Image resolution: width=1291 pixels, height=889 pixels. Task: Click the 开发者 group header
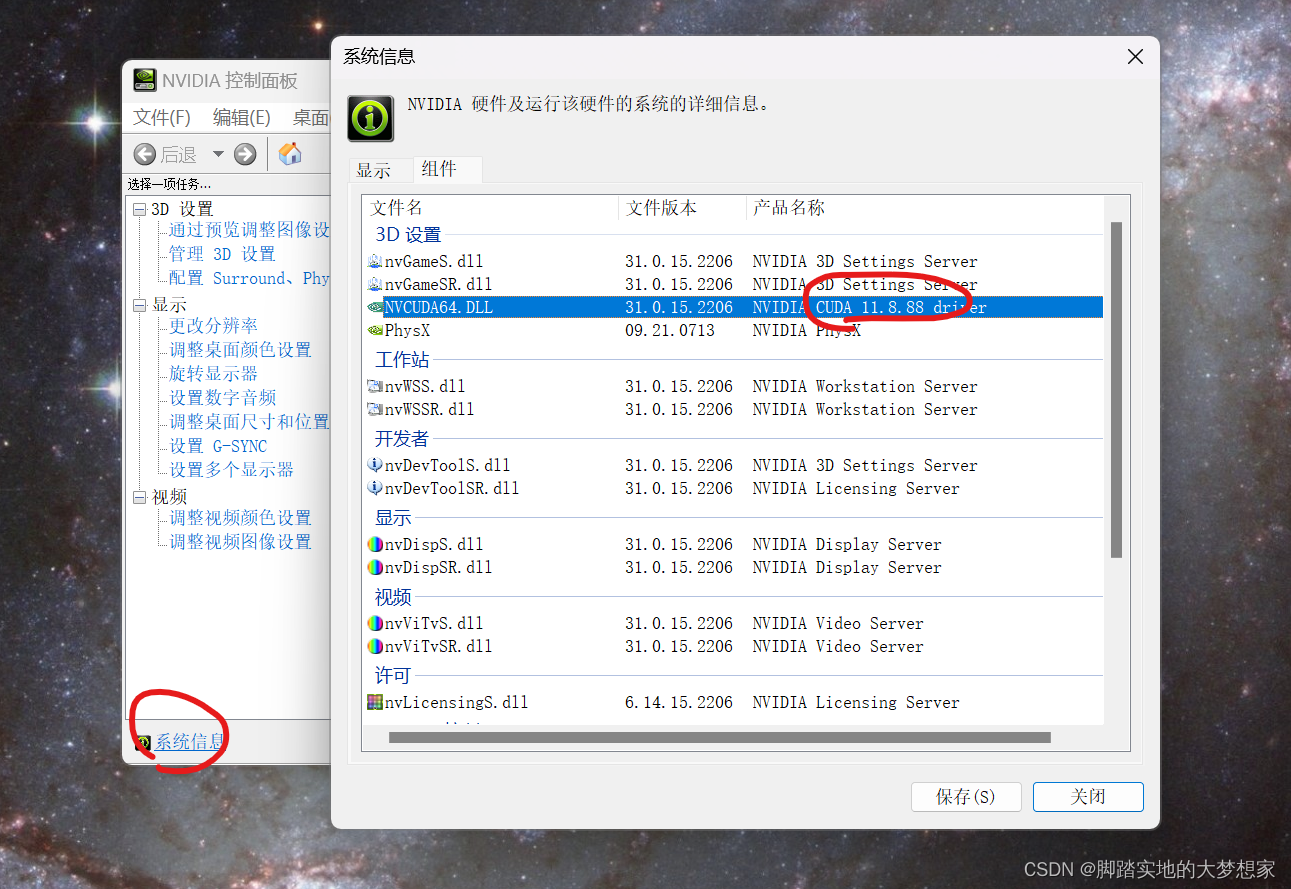(x=402, y=439)
